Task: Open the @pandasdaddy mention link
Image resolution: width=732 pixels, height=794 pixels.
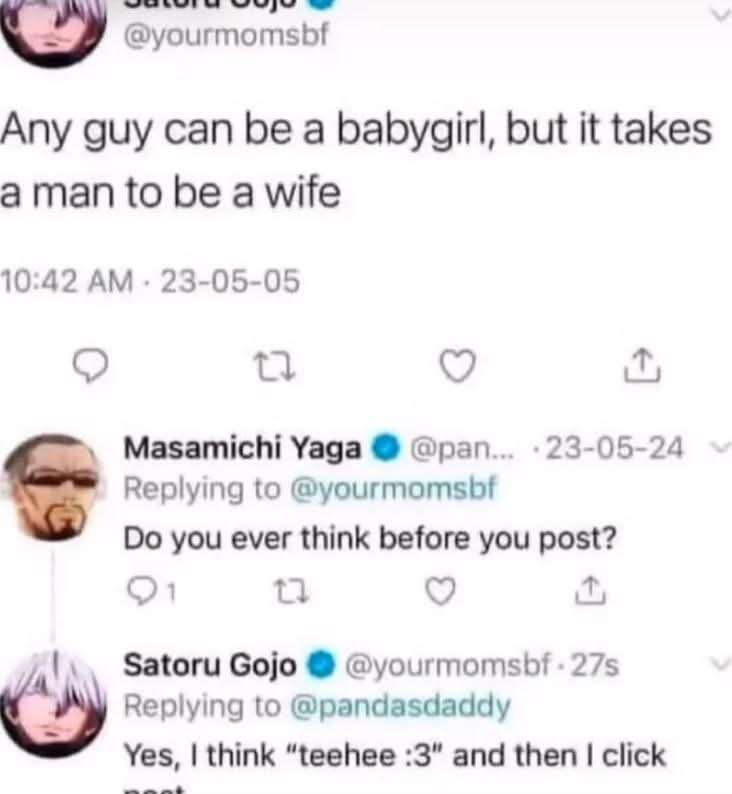Action: [400, 706]
